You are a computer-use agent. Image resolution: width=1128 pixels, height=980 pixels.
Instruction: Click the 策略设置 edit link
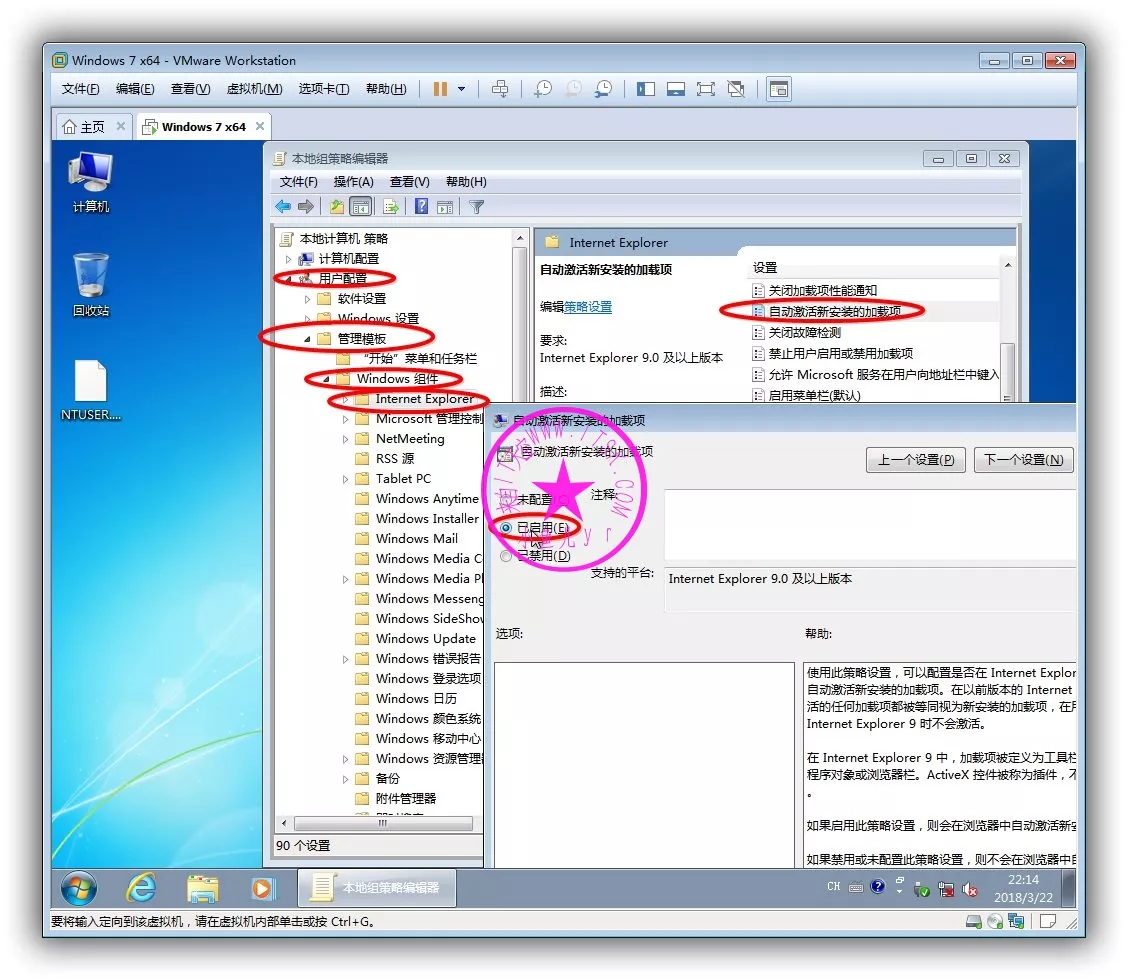(588, 307)
